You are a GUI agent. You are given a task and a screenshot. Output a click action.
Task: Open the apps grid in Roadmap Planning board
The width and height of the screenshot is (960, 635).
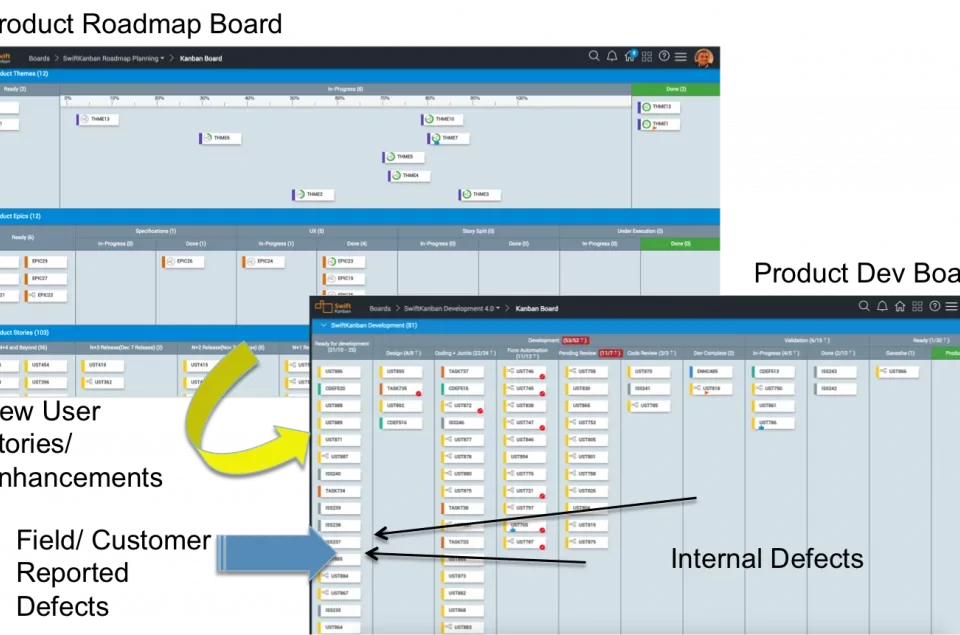(x=647, y=56)
